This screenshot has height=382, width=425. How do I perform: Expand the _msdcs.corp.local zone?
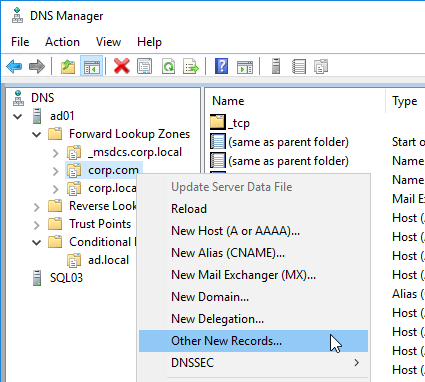point(55,153)
